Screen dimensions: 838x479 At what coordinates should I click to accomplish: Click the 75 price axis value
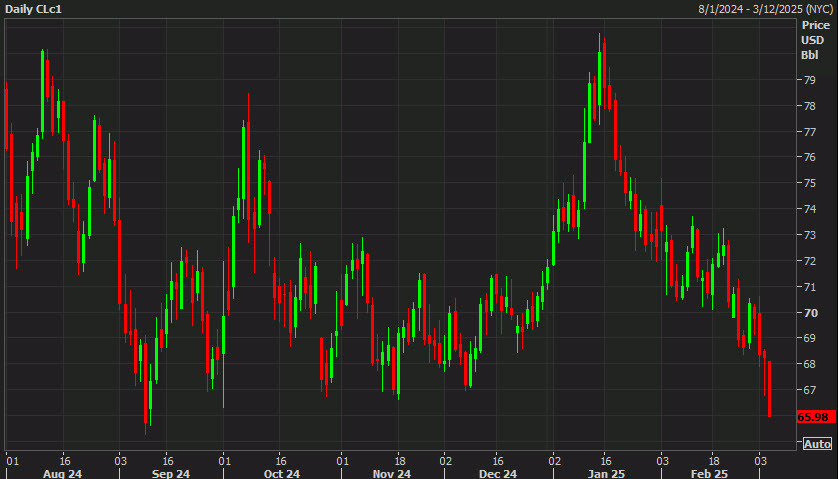(x=809, y=183)
